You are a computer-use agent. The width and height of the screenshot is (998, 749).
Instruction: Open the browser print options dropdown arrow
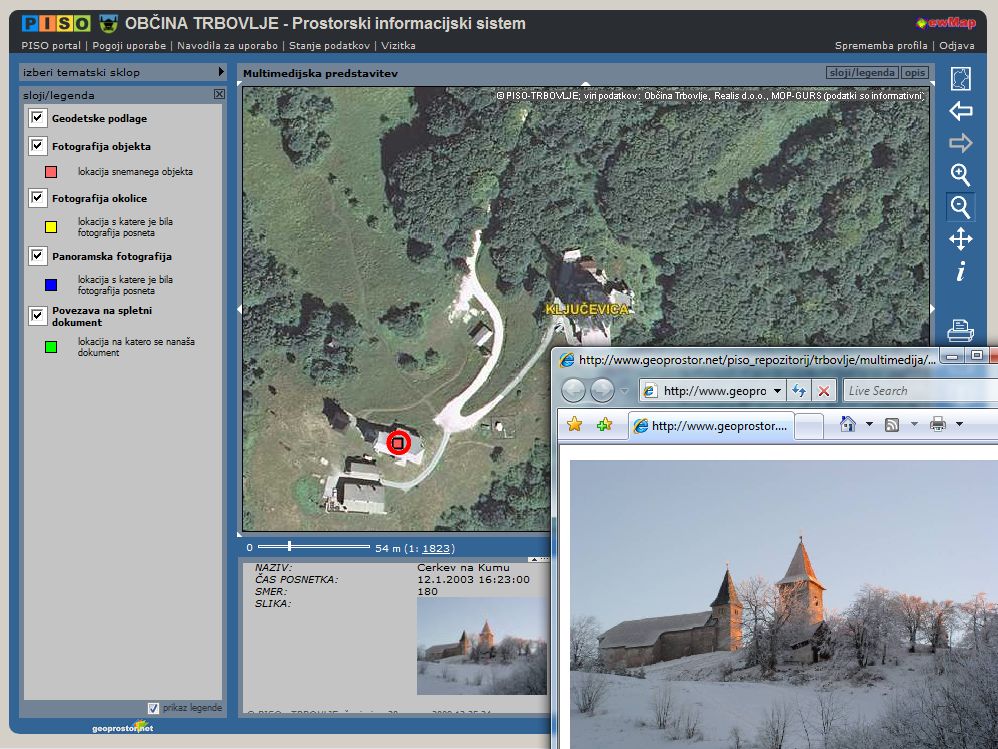click(x=959, y=425)
